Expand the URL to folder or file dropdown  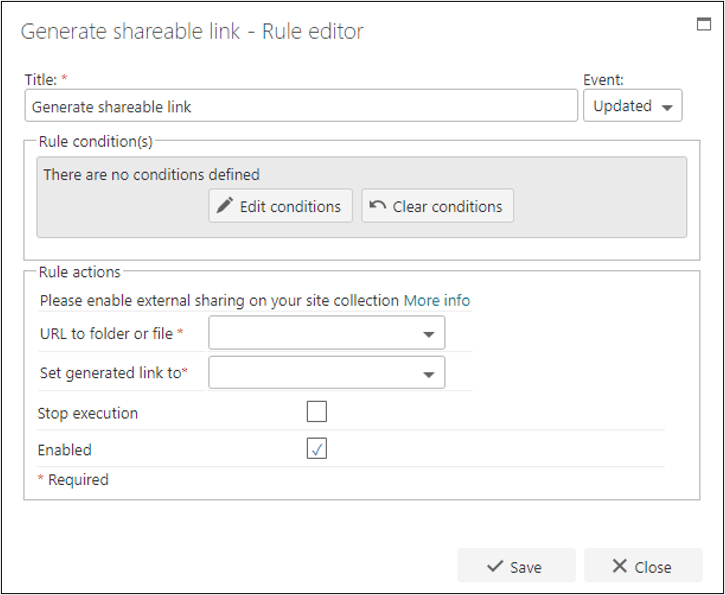pyautogui.click(x=327, y=333)
